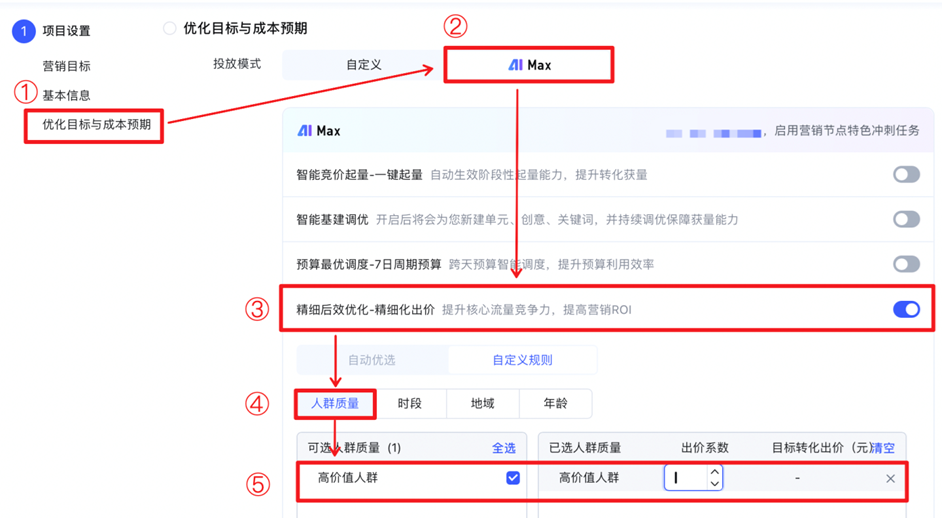Image resolution: width=942 pixels, height=518 pixels.
Task: Click 全选 to select all audiences
Action: click(x=504, y=448)
